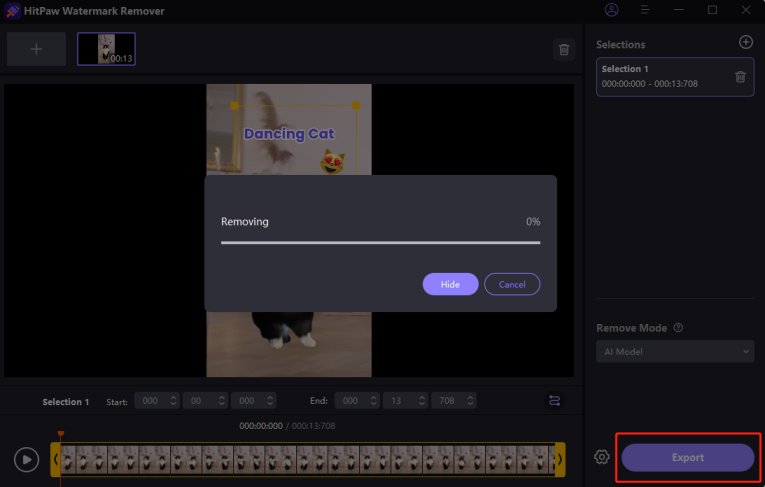
Task: Select the 00:13 video thumbnail
Action: (106, 49)
